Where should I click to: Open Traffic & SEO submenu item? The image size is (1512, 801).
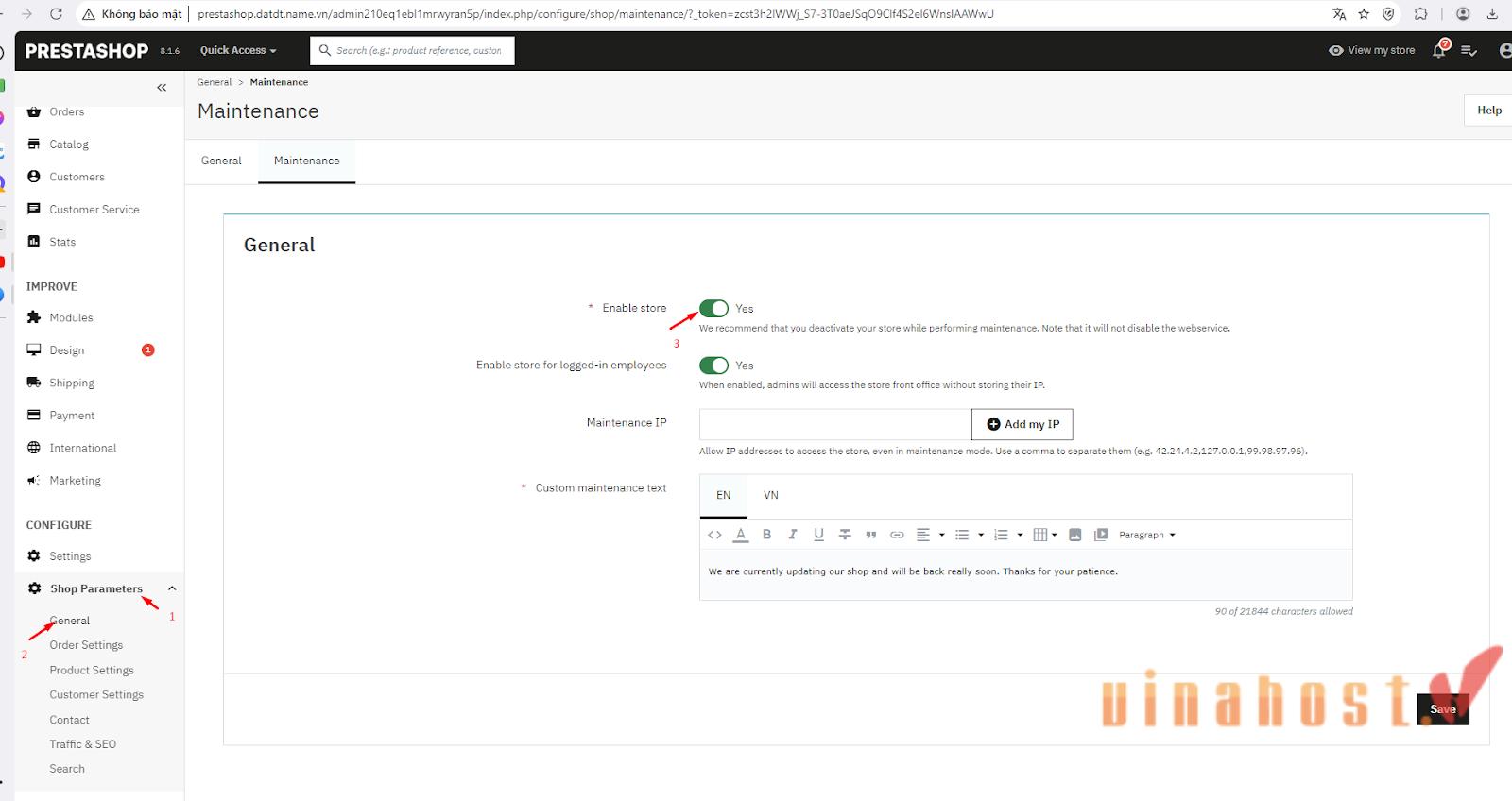pos(83,744)
